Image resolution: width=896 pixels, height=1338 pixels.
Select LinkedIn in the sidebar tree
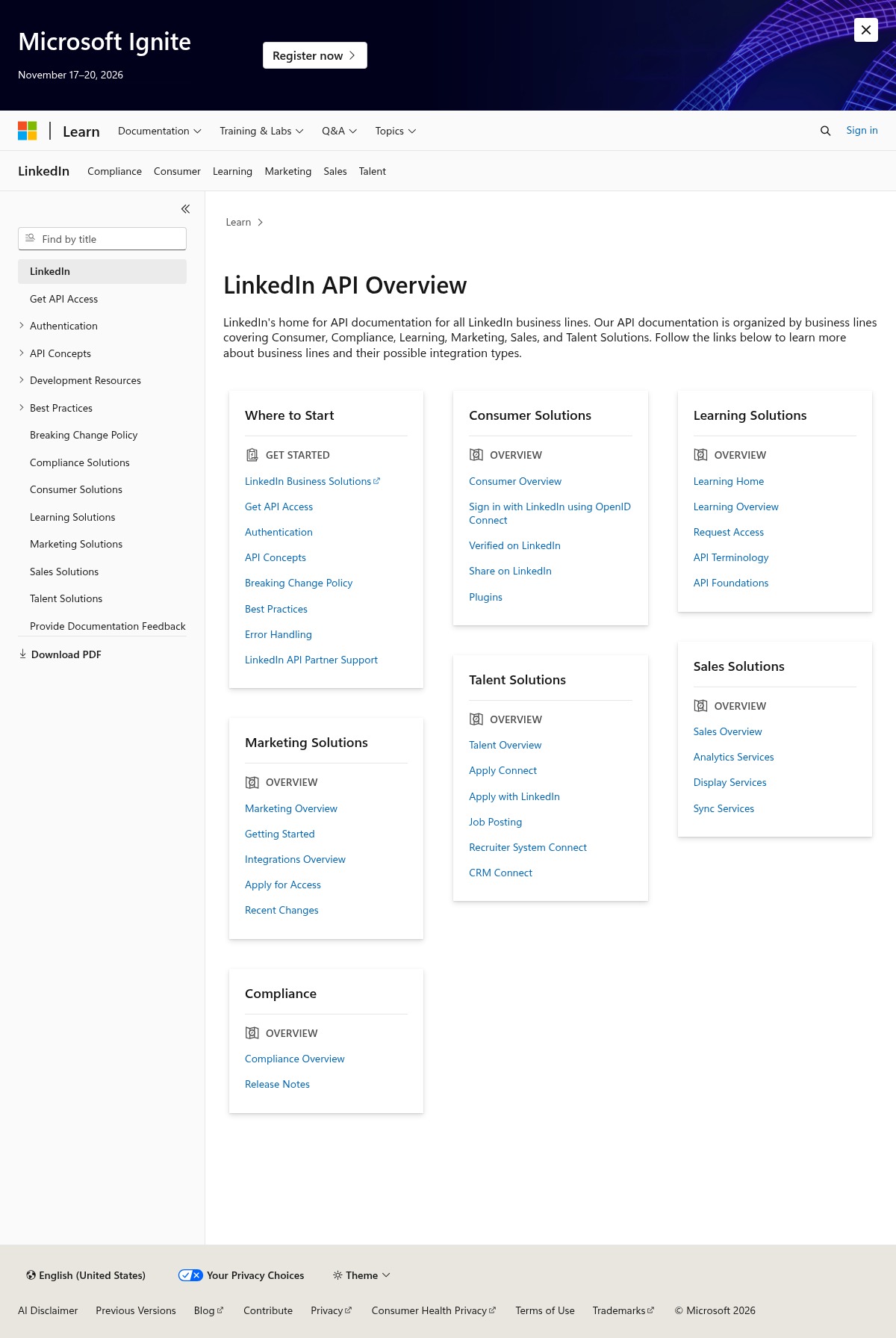pos(102,271)
